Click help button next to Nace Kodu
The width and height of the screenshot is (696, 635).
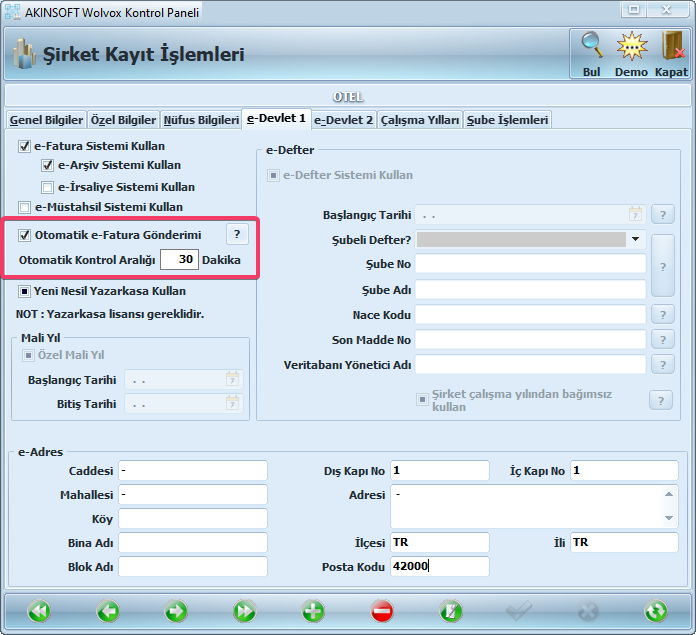pyautogui.click(x=663, y=315)
